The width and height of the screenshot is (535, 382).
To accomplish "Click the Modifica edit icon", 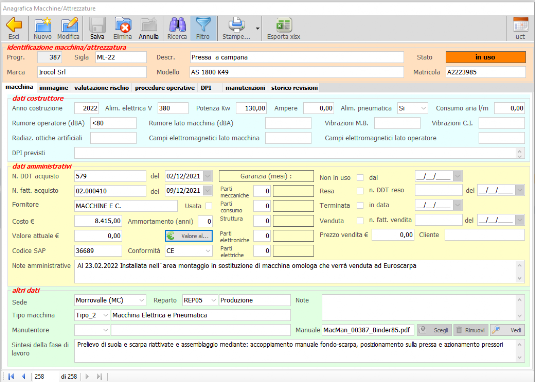I will pyautogui.click(x=69, y=25).
